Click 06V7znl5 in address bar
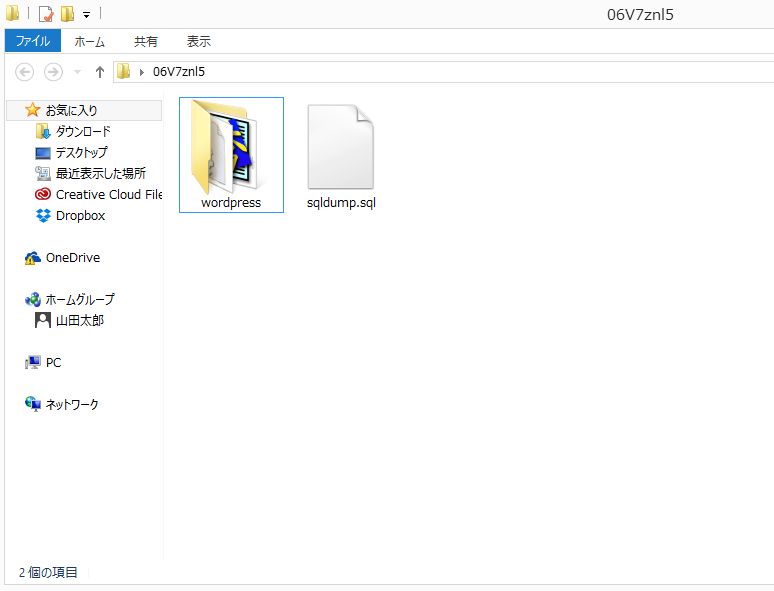This screenshot has height=591, width=774. (x=179, y=72)
